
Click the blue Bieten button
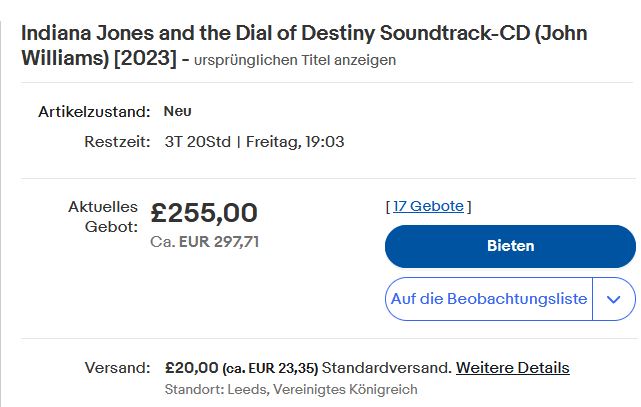point(510,246)
